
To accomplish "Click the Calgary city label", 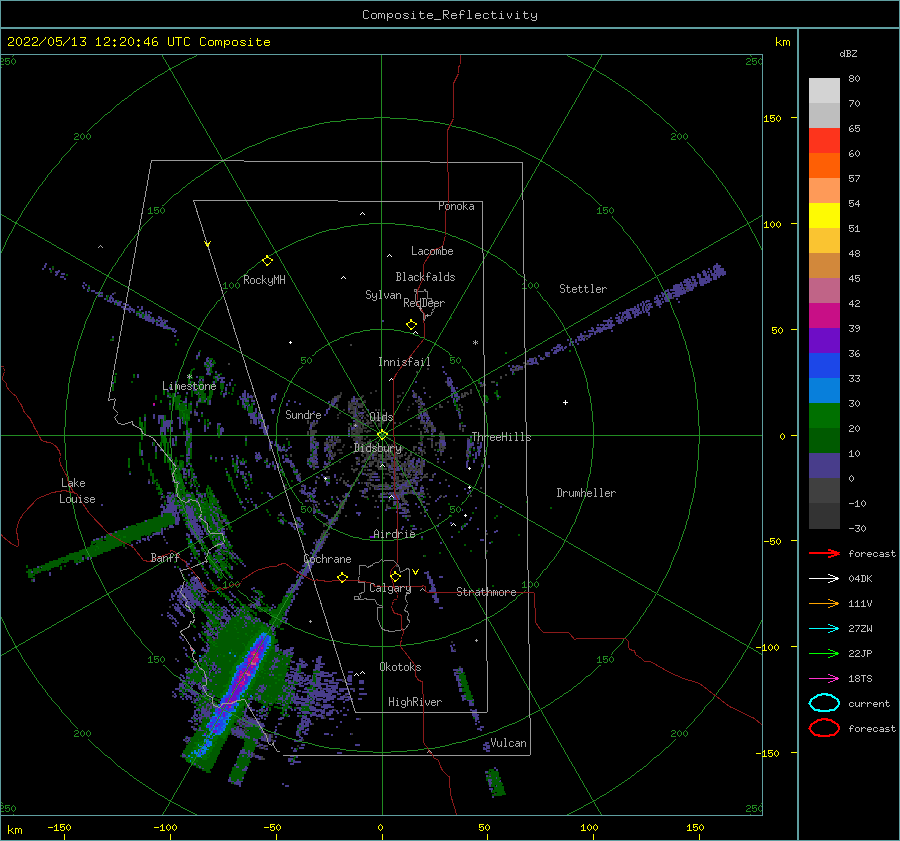I will point(390,588).
